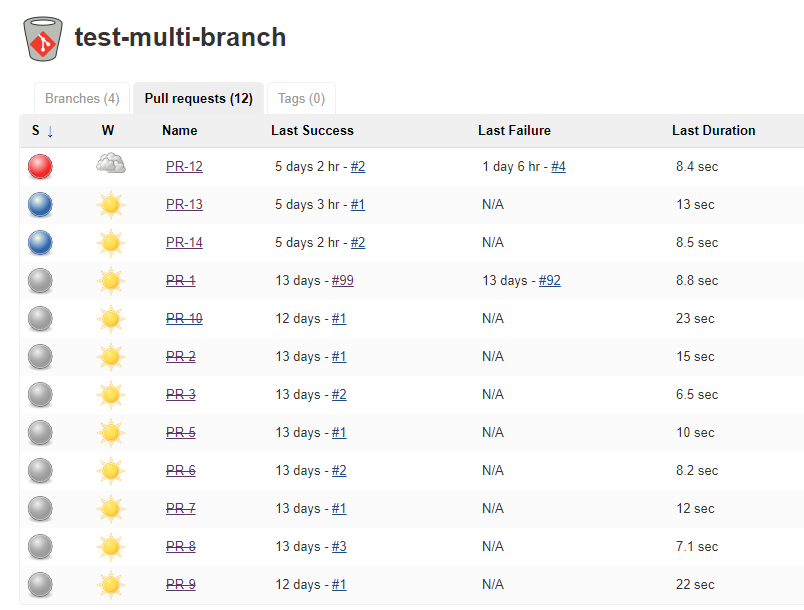Click the Bitbucket repository icon beside the title

pyautogui.click(x=42, y=38)
